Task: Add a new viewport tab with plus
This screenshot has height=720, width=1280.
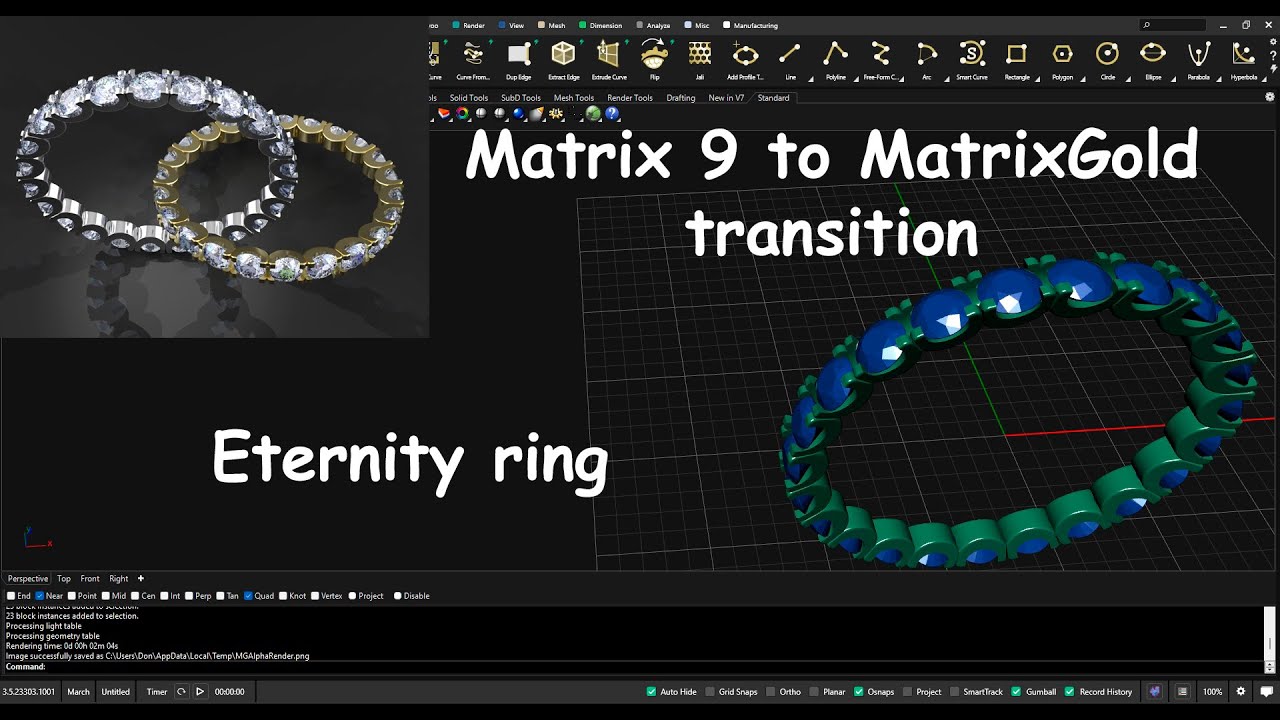Action: coord(141,578)
